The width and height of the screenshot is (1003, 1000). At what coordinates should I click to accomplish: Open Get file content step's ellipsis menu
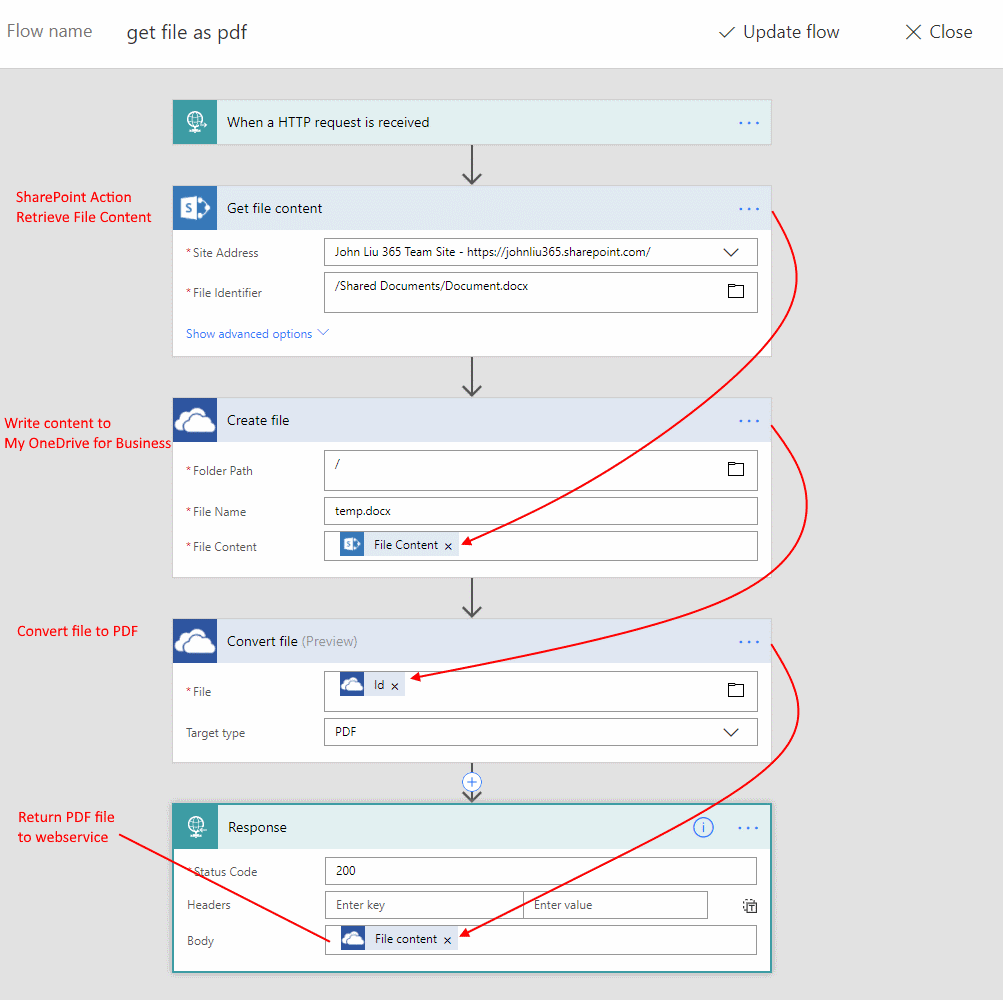[x=749, y=209]
